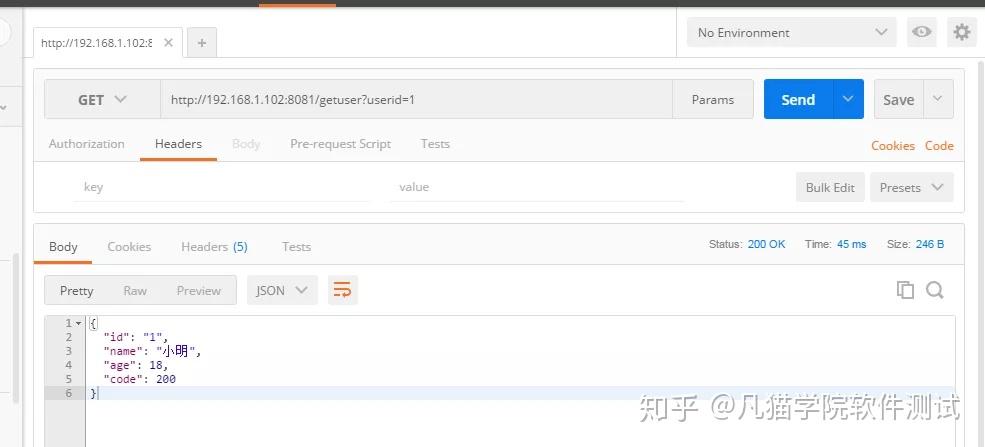Switch response view to Raw

[x=135, y=290]
